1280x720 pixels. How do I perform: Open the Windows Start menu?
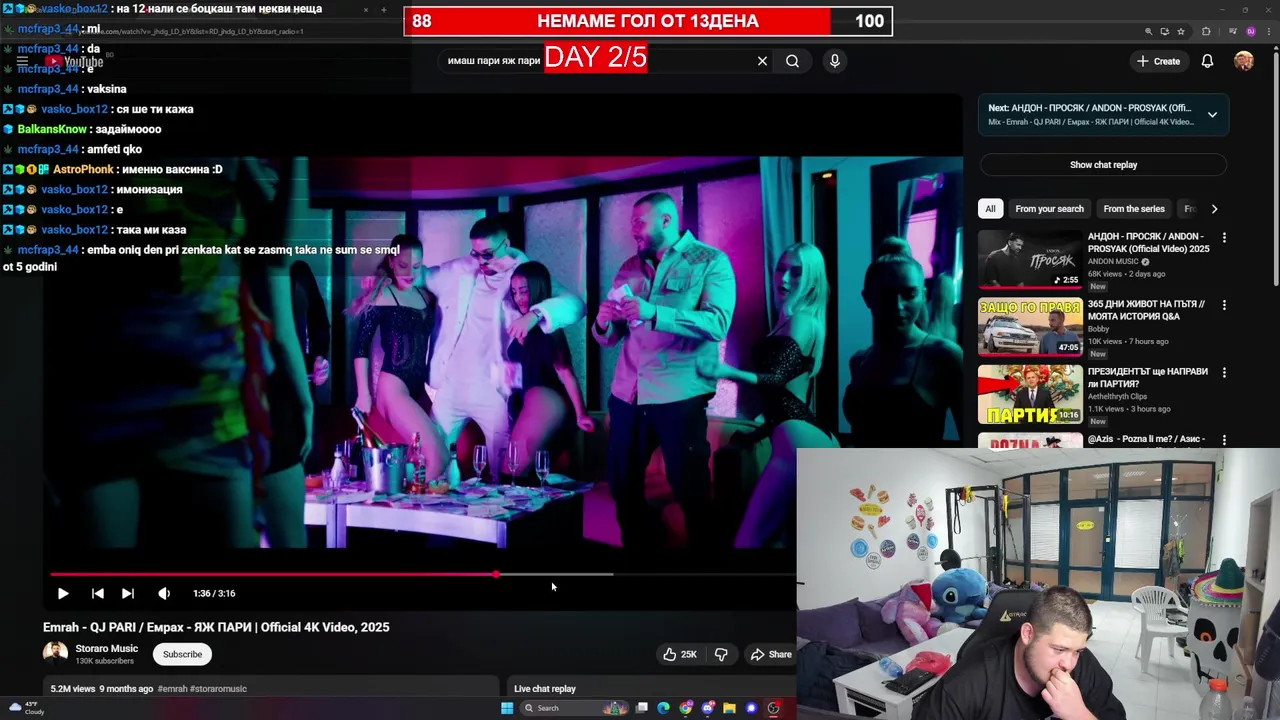(x=507, y=708)
